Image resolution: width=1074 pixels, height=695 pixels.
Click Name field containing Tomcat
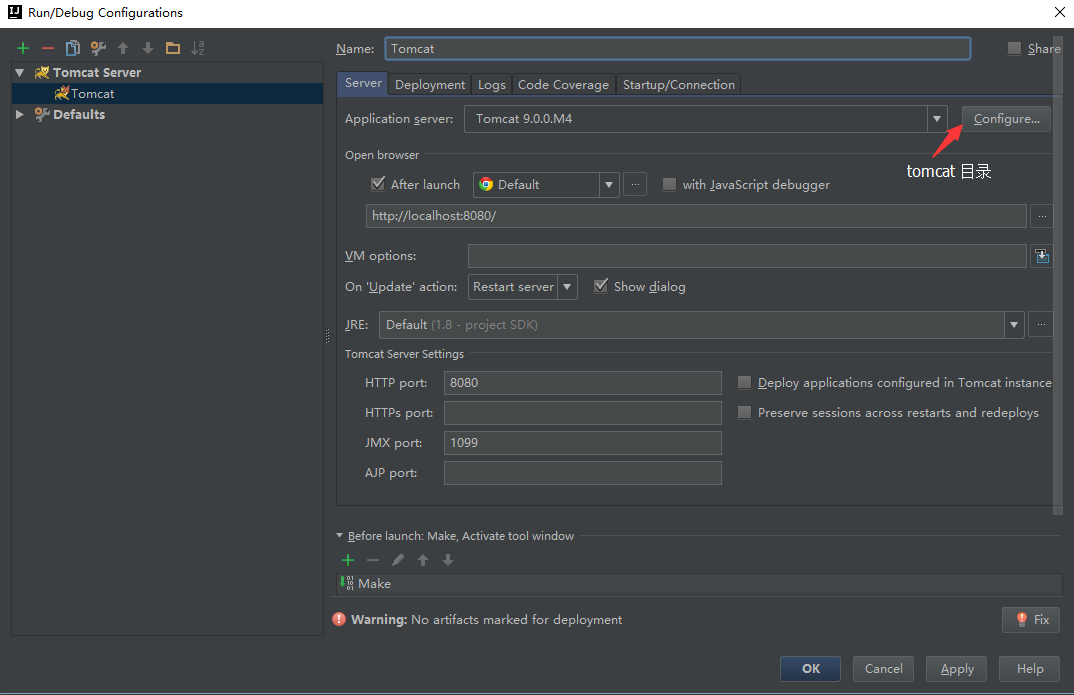(x=677, y=49)
